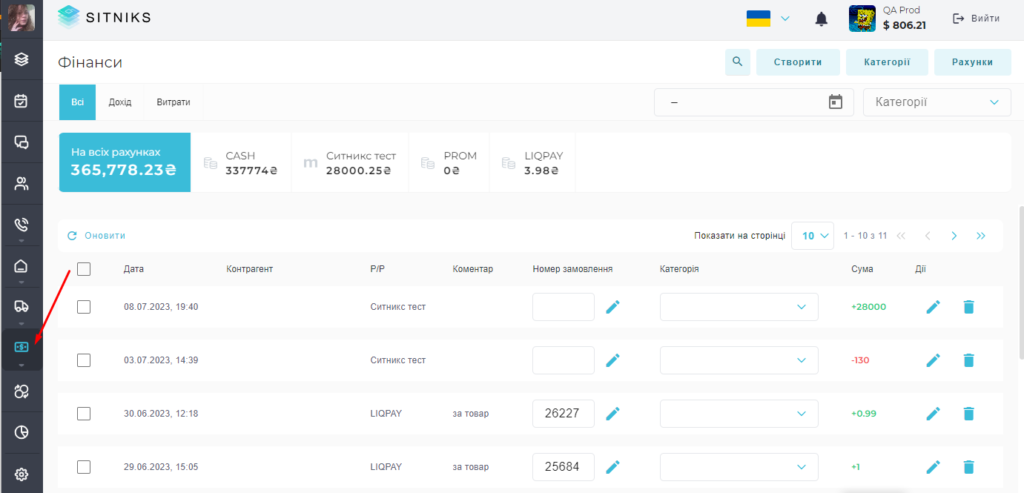Open the calendar tasks sidebar icon
1024x493 pixels.
click(x=22, y=101)
